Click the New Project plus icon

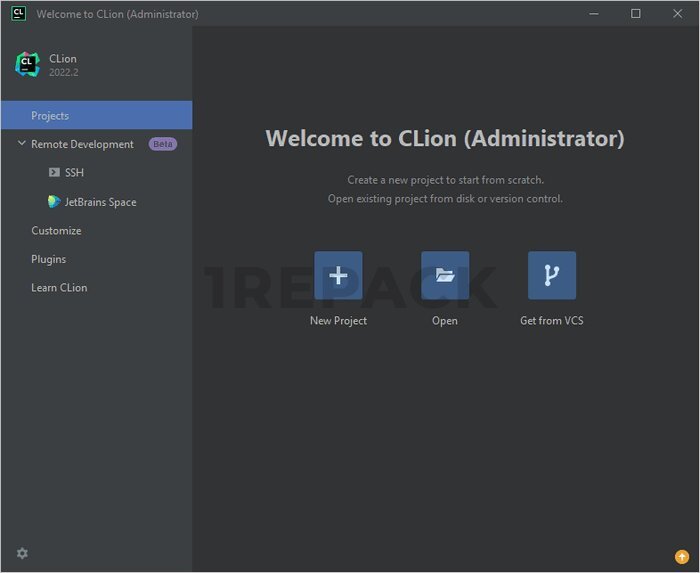point(338,276)
